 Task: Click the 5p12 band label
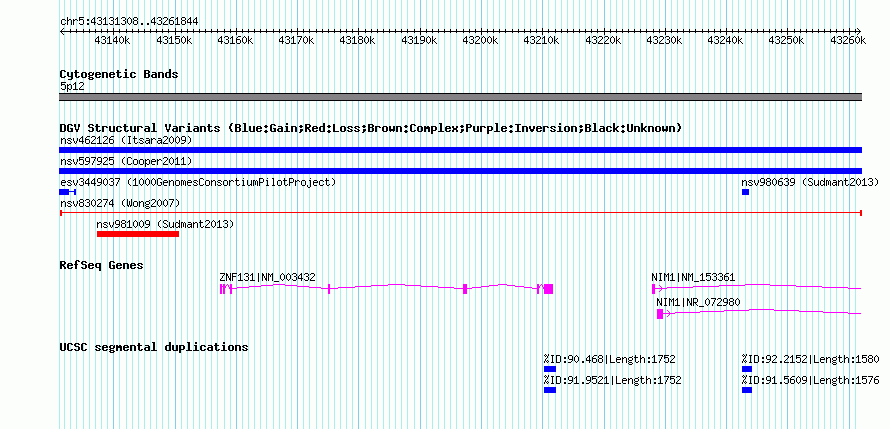(x=70, y=87)
